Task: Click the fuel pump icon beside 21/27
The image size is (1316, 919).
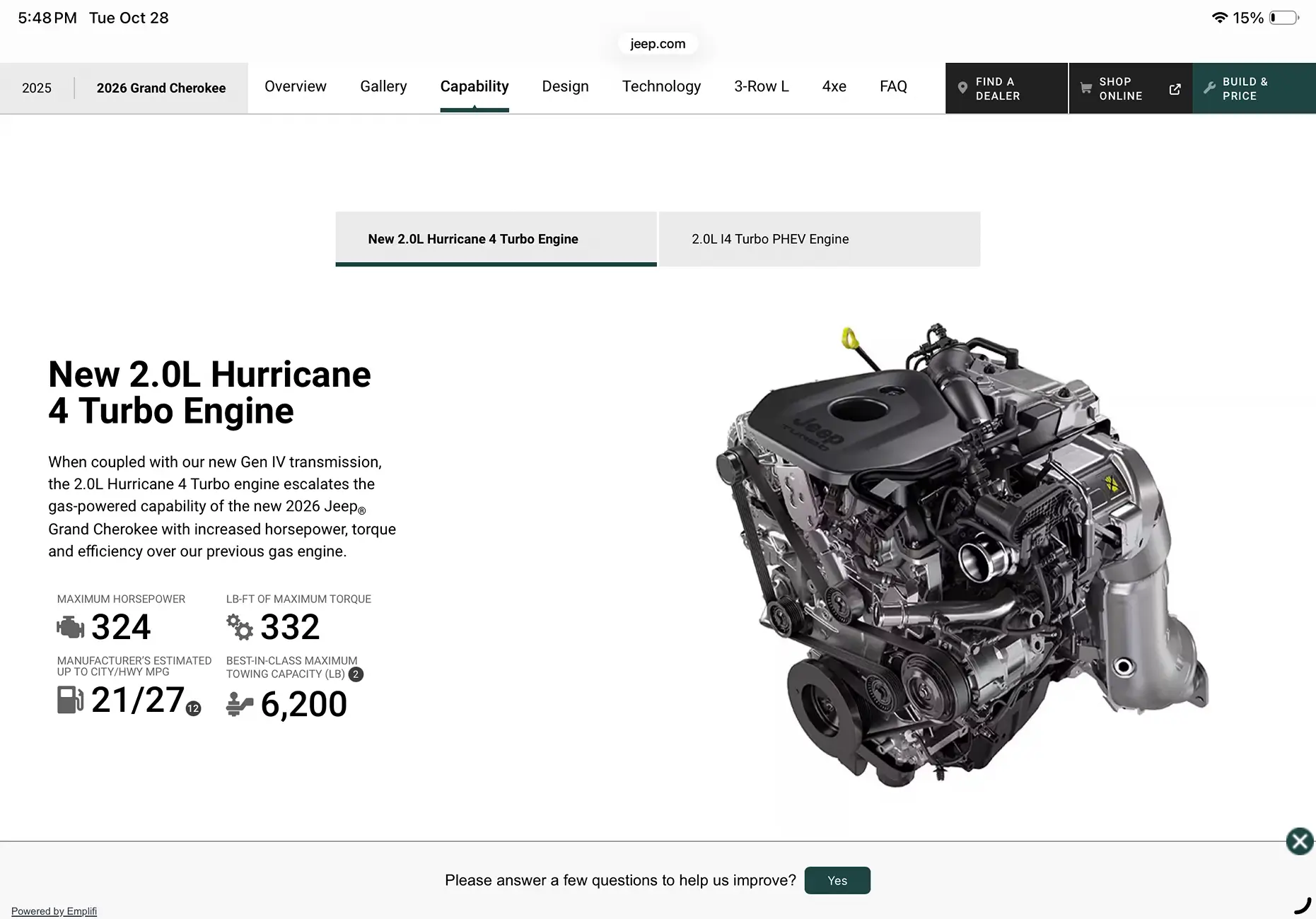Action: coord(70,700)
